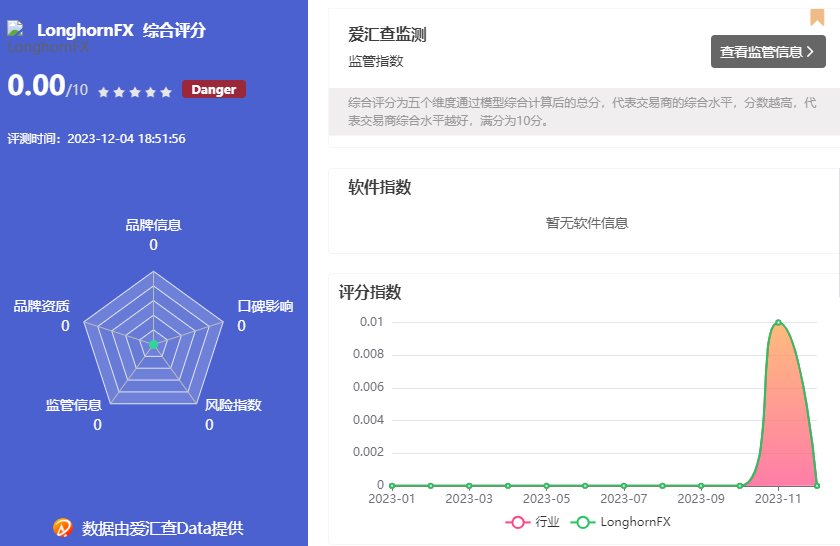Click the 评分指数 chart title

click(x=370, y=292)
